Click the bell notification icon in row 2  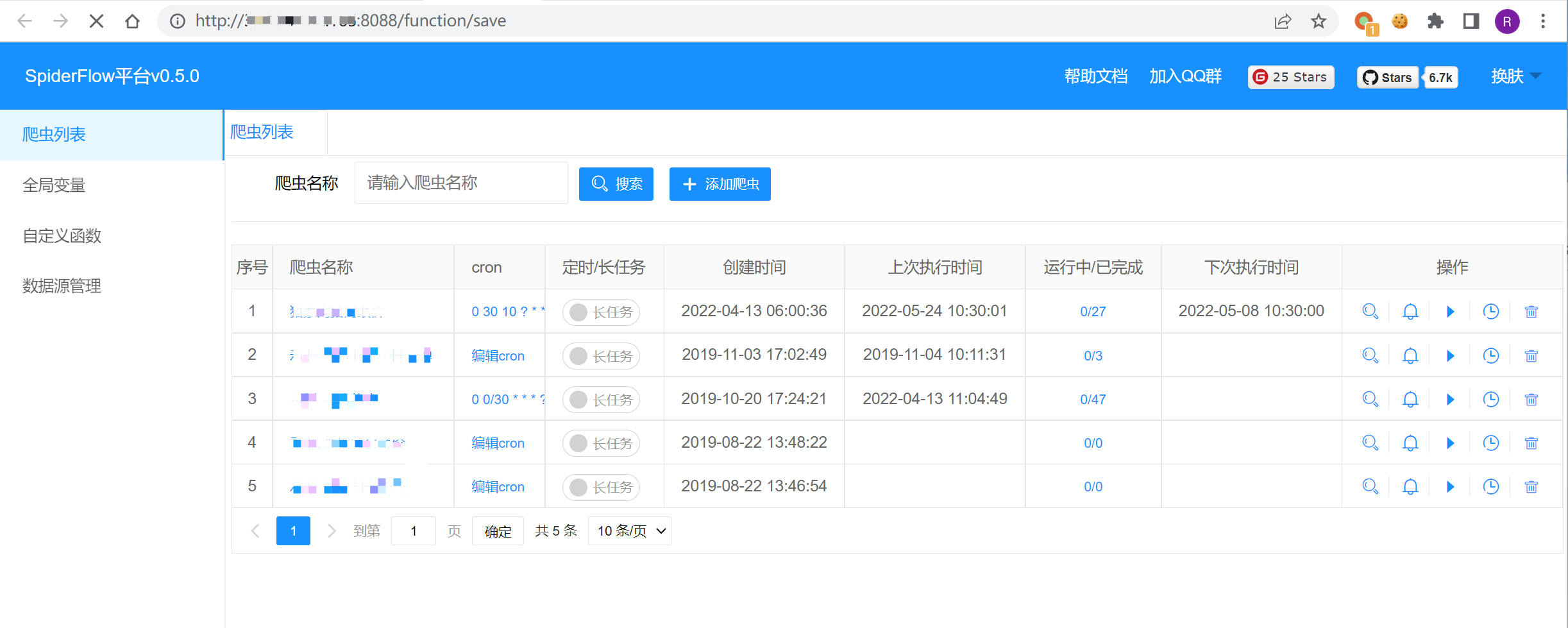tap(1410, 356)
